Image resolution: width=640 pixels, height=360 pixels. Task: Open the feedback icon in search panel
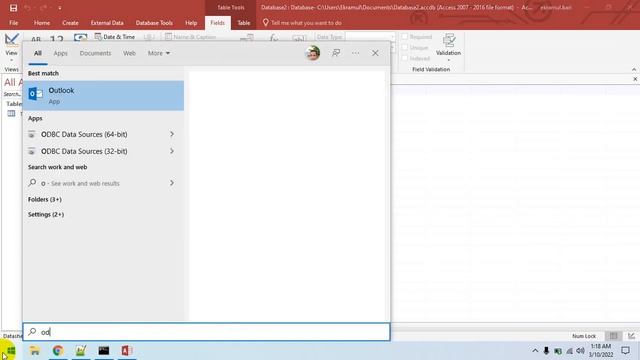point(336,53)
